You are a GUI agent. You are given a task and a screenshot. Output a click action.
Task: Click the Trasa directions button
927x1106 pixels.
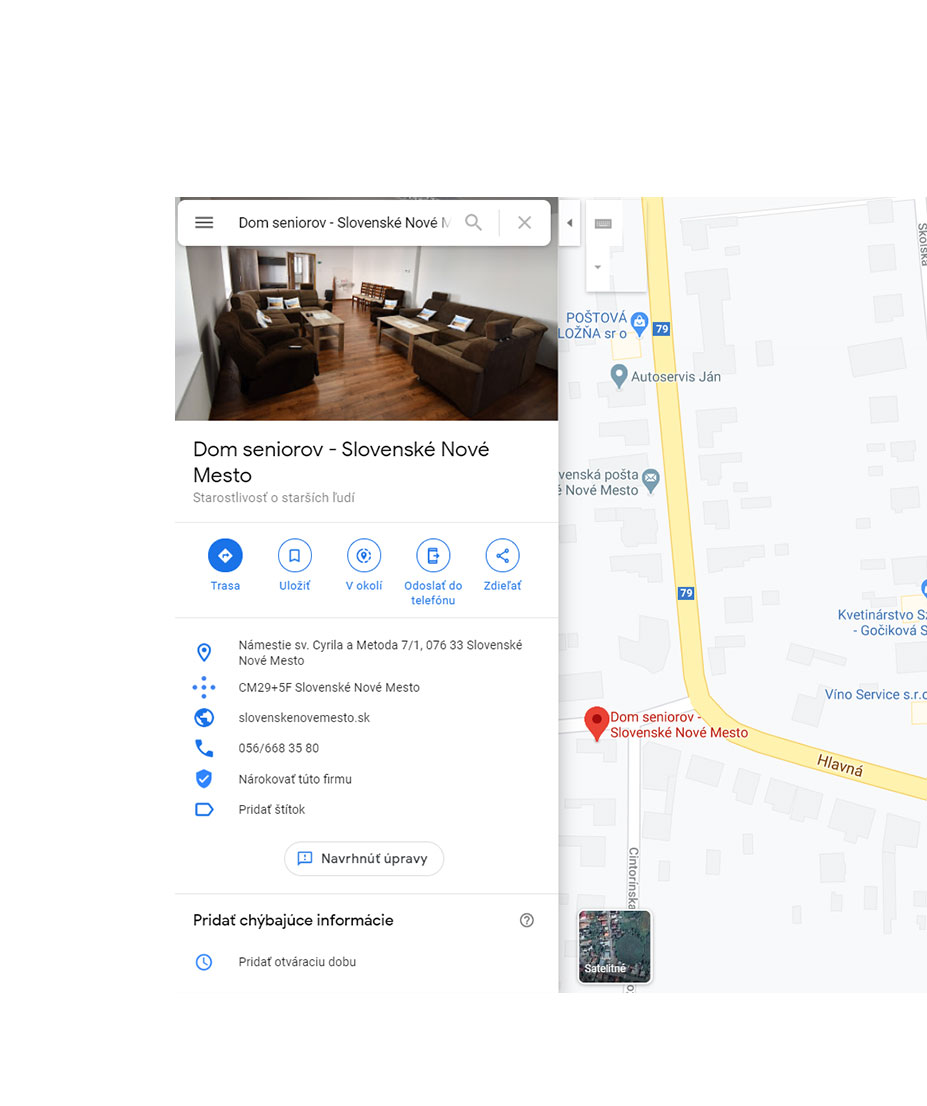tap(225, 564)
